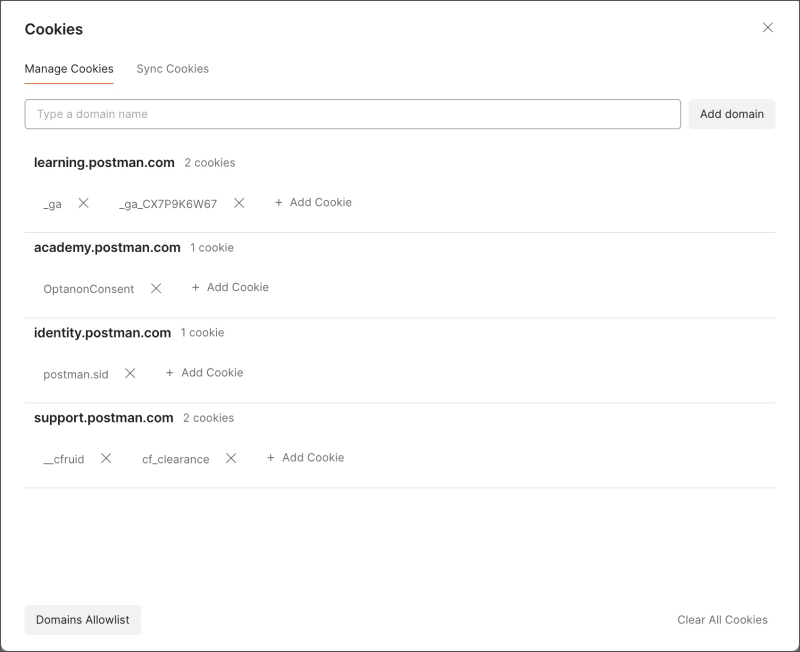Image resolution: width=800 pixels, height=652 pixels.
Task: Open the Domains Allowlist
Action: 82,620
